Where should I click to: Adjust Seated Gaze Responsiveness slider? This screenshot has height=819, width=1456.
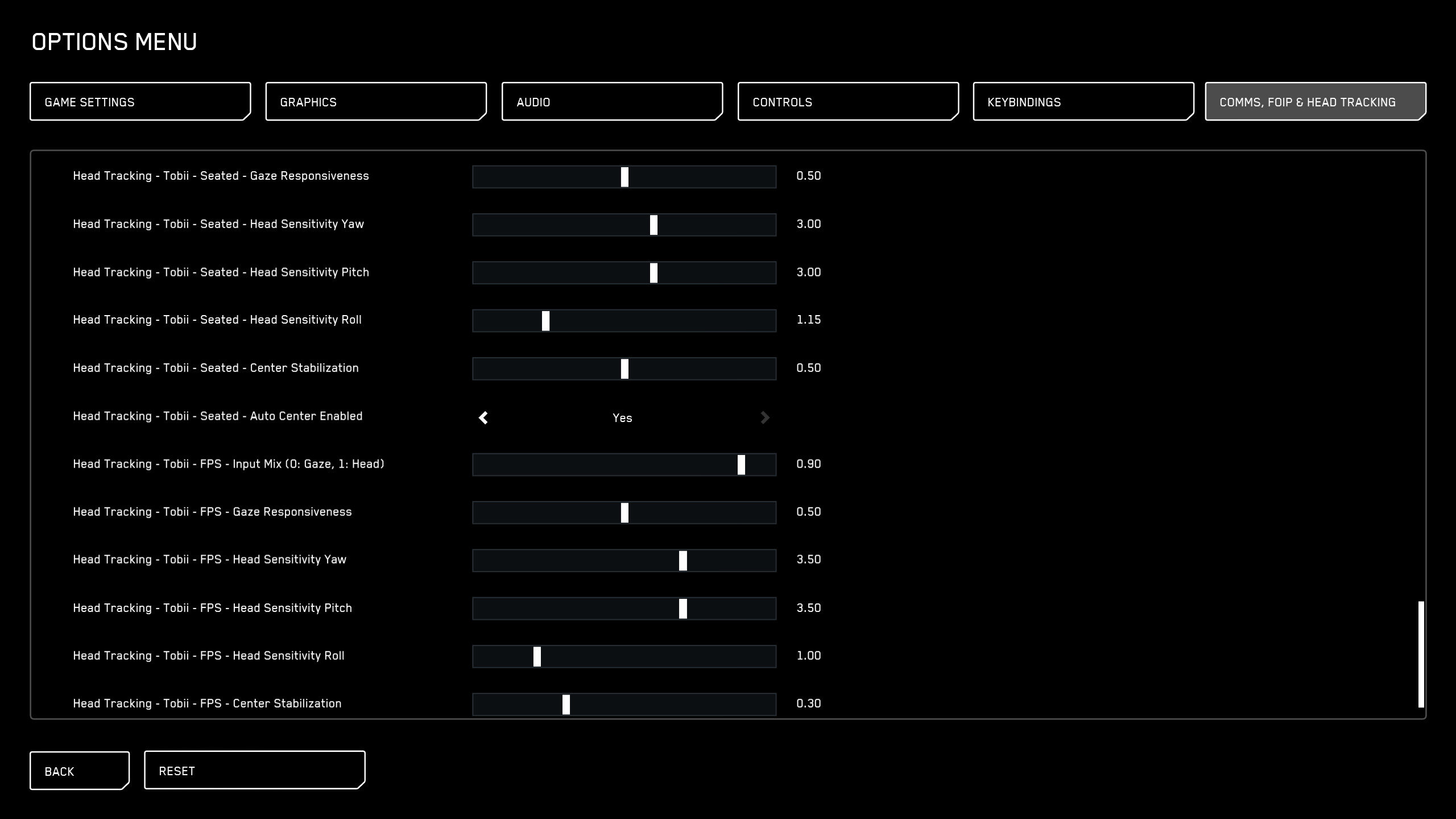coord(624,177)
